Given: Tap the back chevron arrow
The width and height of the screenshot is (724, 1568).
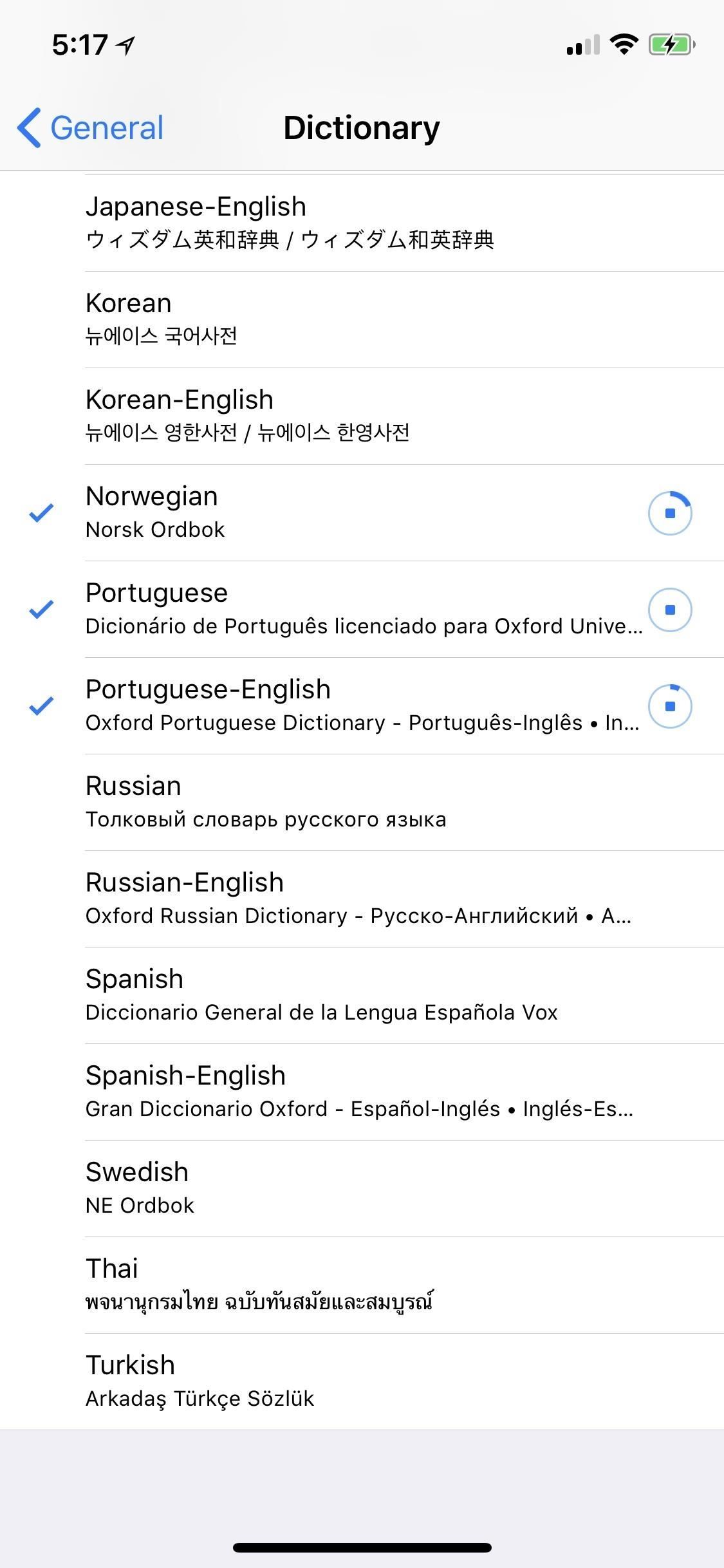Looking at the screenshot, I should point(29,127).
